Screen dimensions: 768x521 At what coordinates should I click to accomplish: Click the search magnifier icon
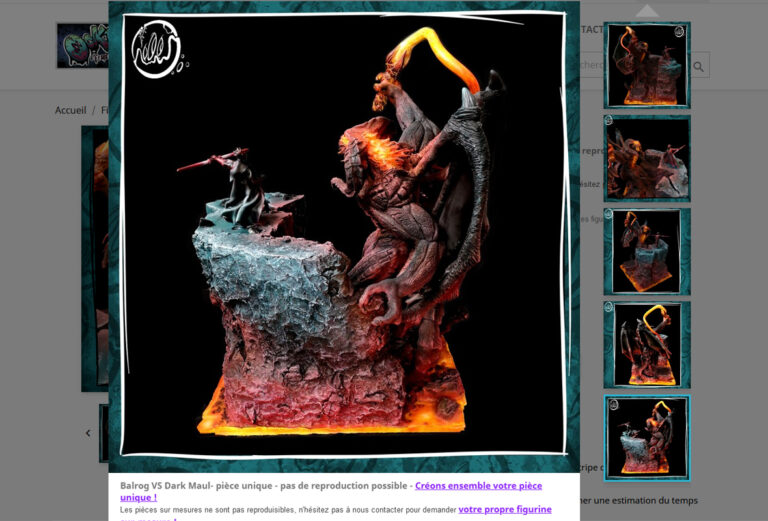pos(698,66)
